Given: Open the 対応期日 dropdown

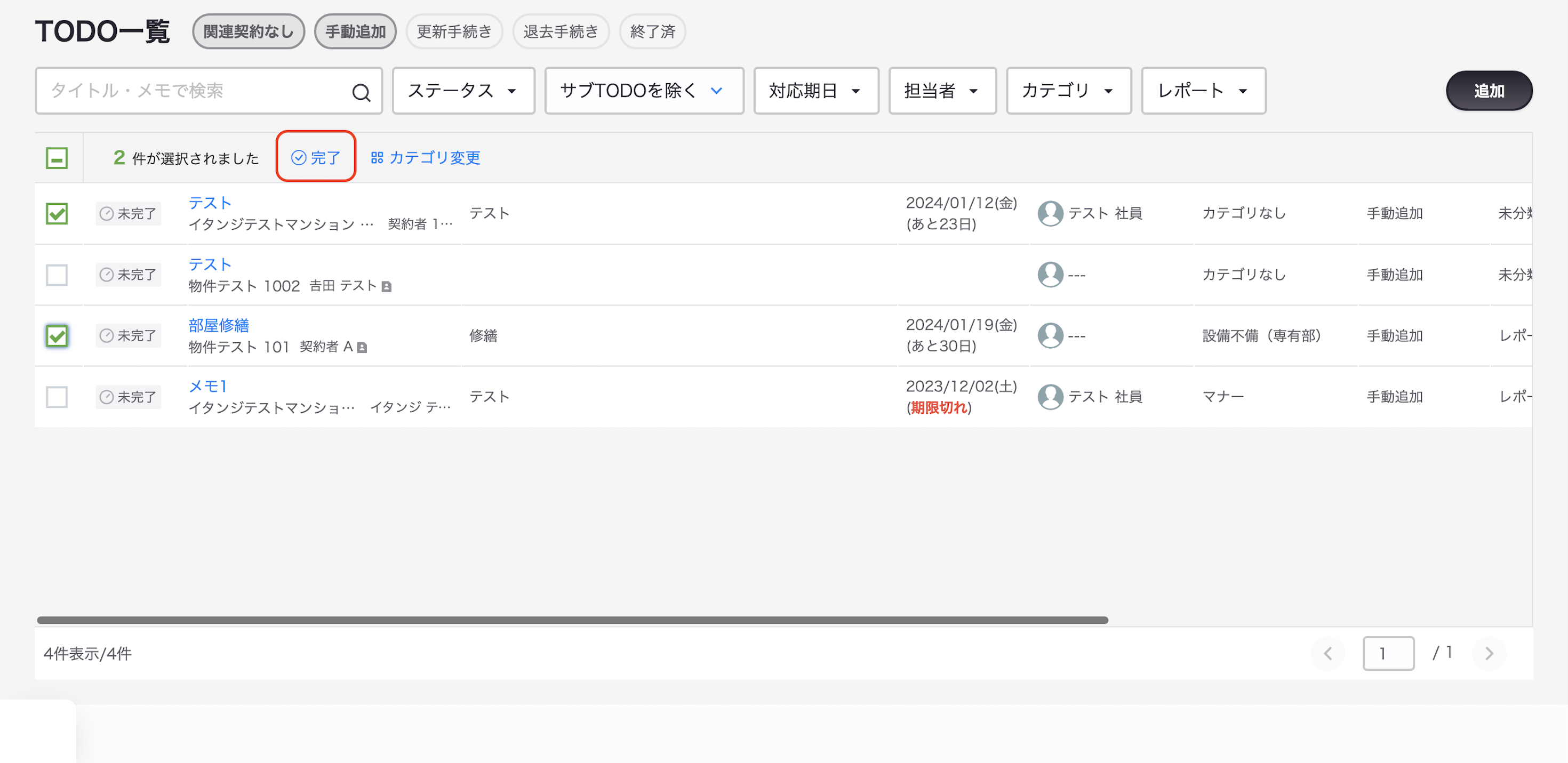Looking at the screenshot, I should point(815,91).
